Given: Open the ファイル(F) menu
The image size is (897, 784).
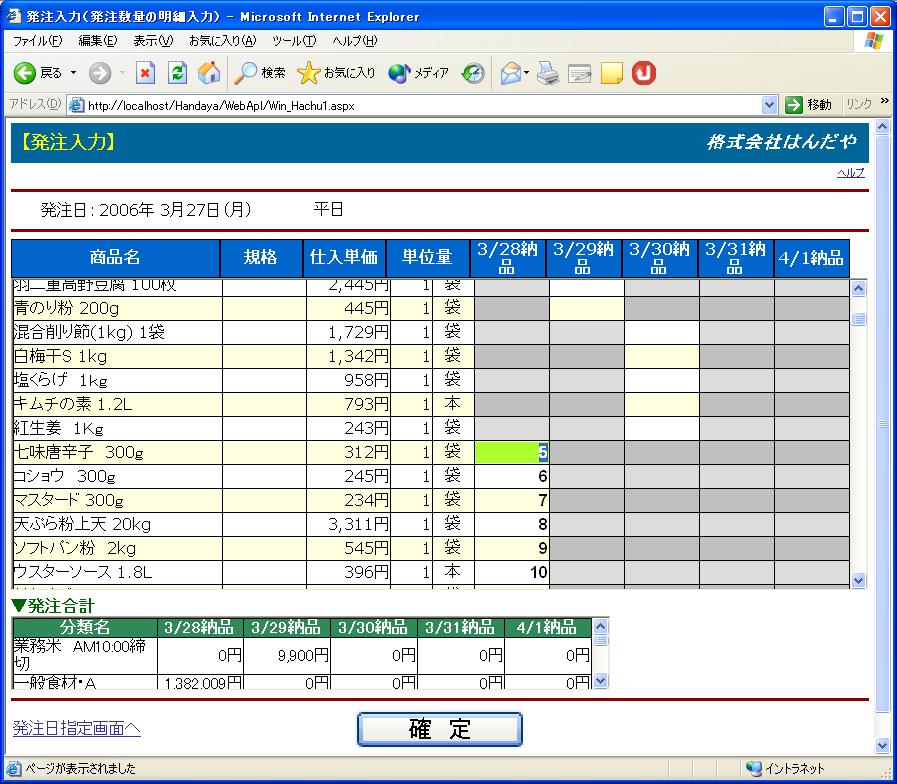Looking at the screenshot, I should coord(37,41).
